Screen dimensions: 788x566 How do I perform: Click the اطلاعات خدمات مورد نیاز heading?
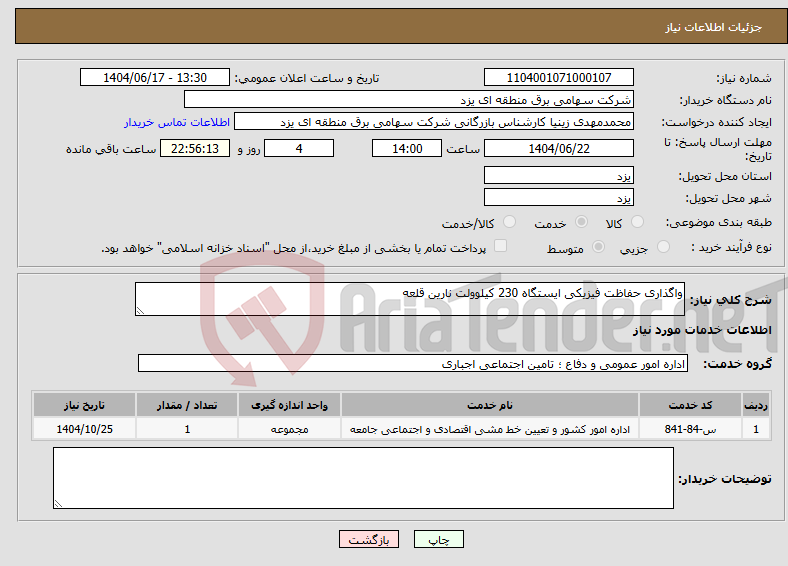pos(702,330)
